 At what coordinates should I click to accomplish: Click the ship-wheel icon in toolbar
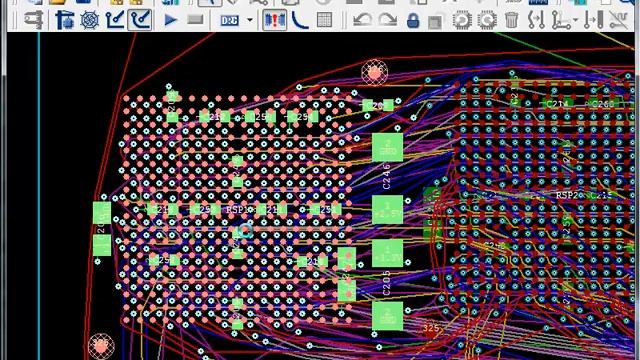(x=89, y=20)
